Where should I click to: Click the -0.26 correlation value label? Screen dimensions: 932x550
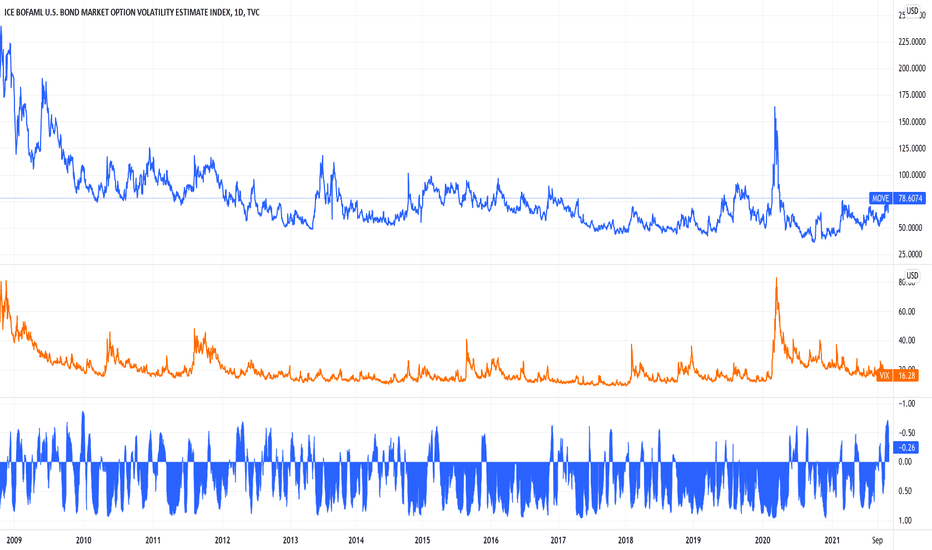[906, 447]
